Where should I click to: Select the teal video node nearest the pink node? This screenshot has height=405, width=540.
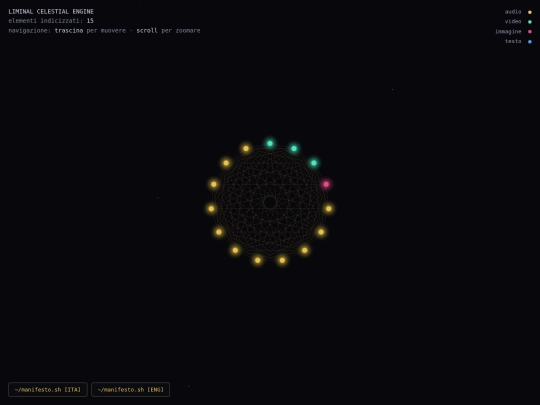point(314,163)
